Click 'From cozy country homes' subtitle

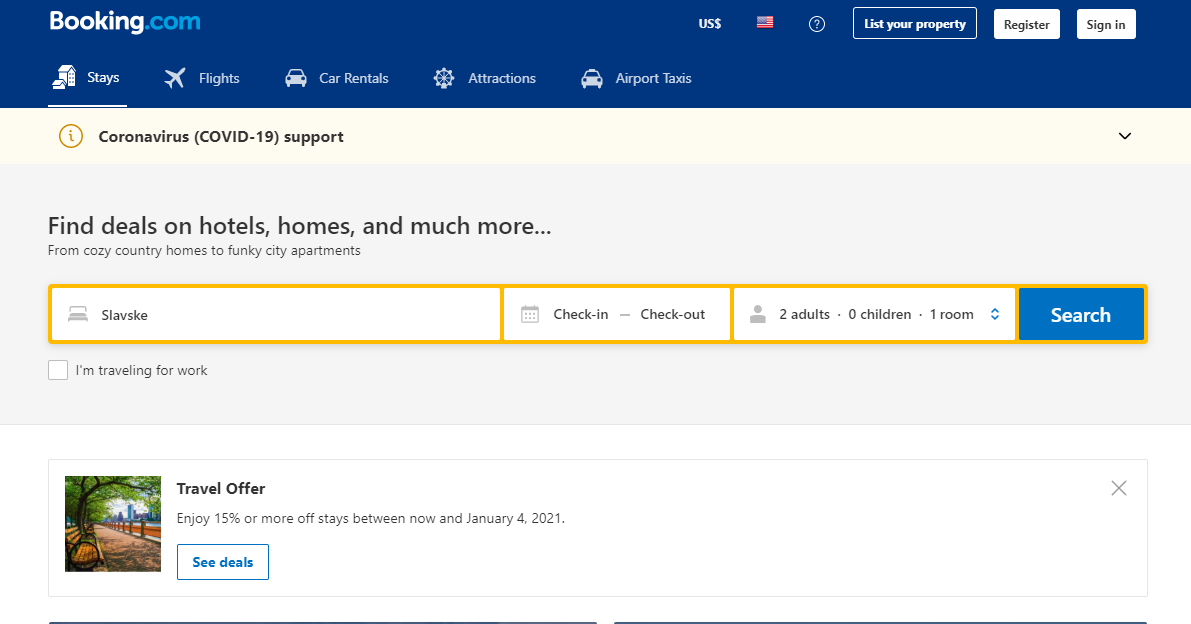coord(204,251)
